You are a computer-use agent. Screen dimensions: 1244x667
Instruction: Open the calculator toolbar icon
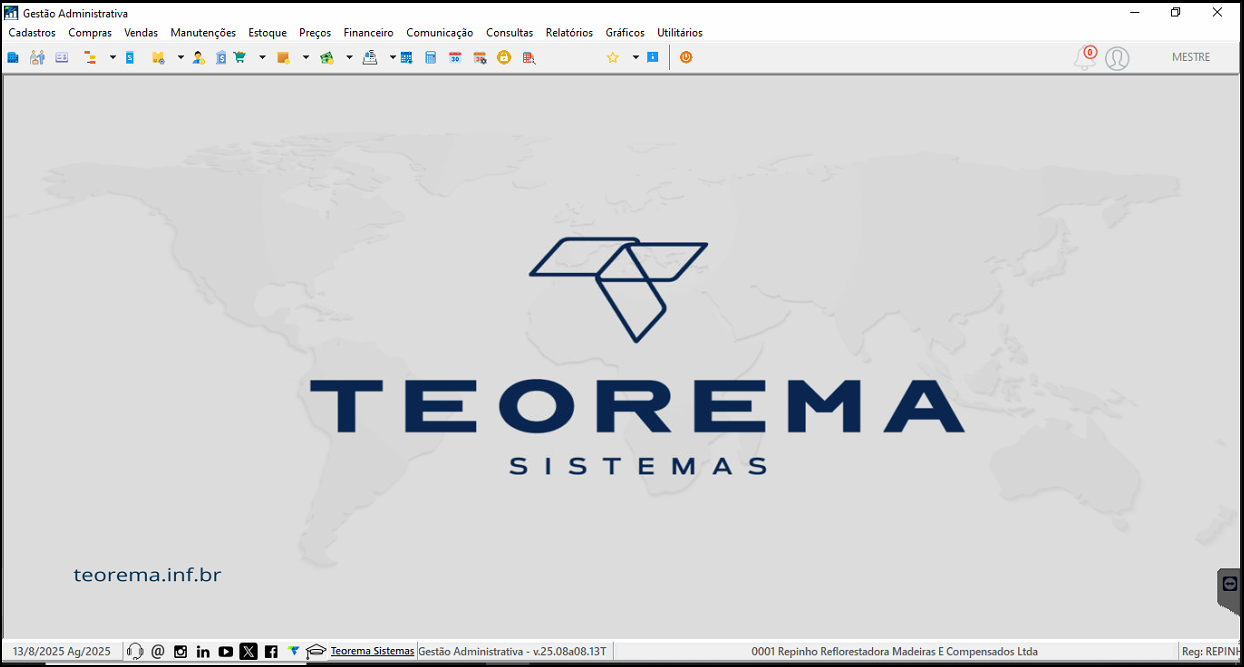point(431,58)
